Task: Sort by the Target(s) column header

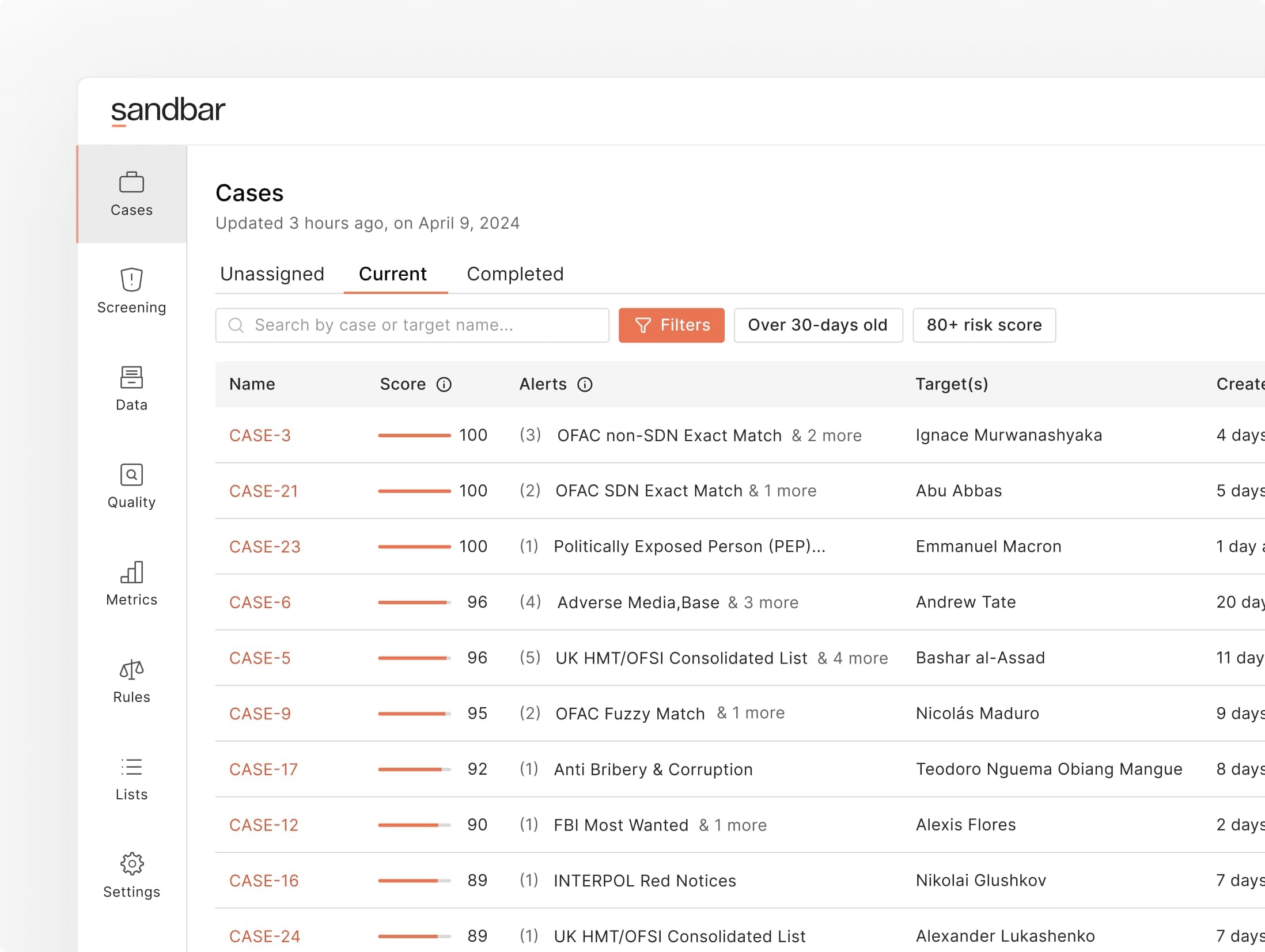Action: coord(952,384)
